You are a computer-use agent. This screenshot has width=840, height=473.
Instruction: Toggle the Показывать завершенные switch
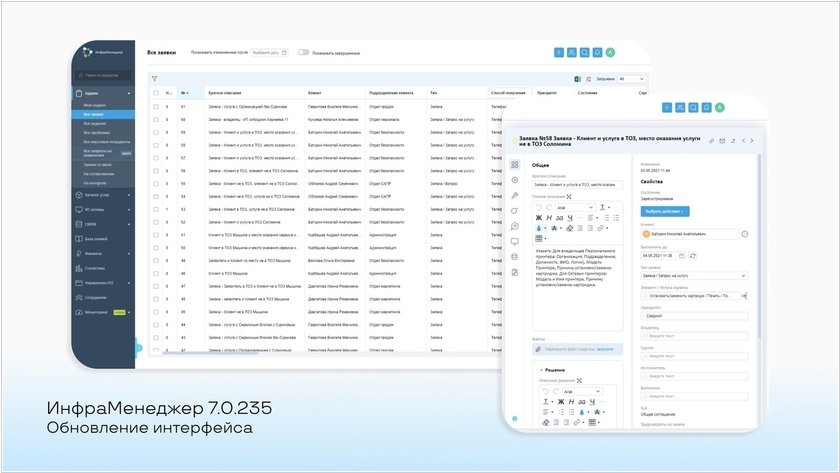[x=304, y=52]
